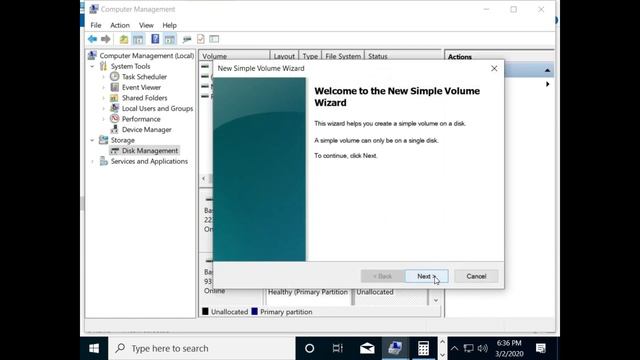
Task: Expand the Task Scheduler branch arrow
Action: pos(103,77)
